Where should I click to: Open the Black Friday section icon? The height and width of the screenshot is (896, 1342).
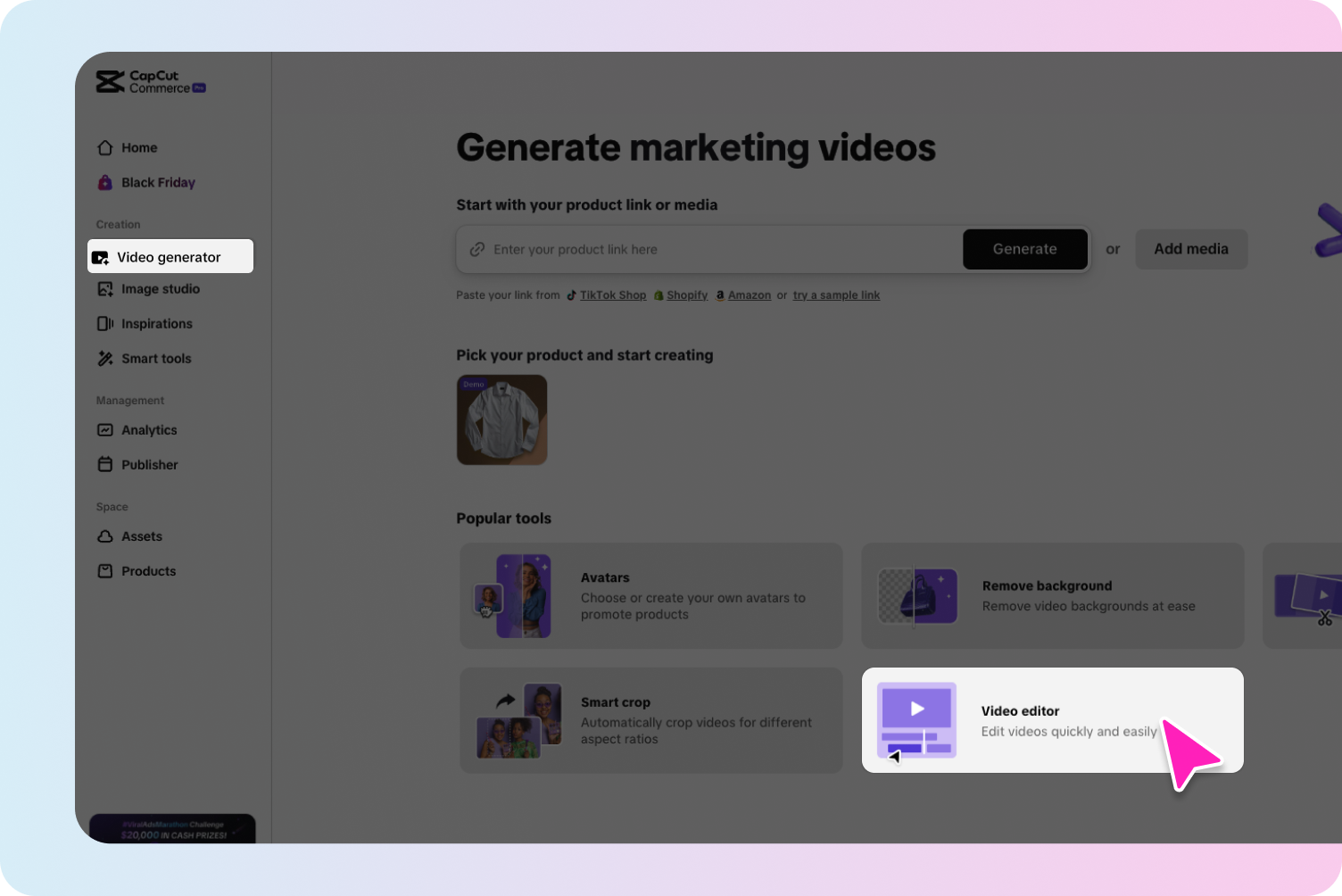(x=106, y=182)
